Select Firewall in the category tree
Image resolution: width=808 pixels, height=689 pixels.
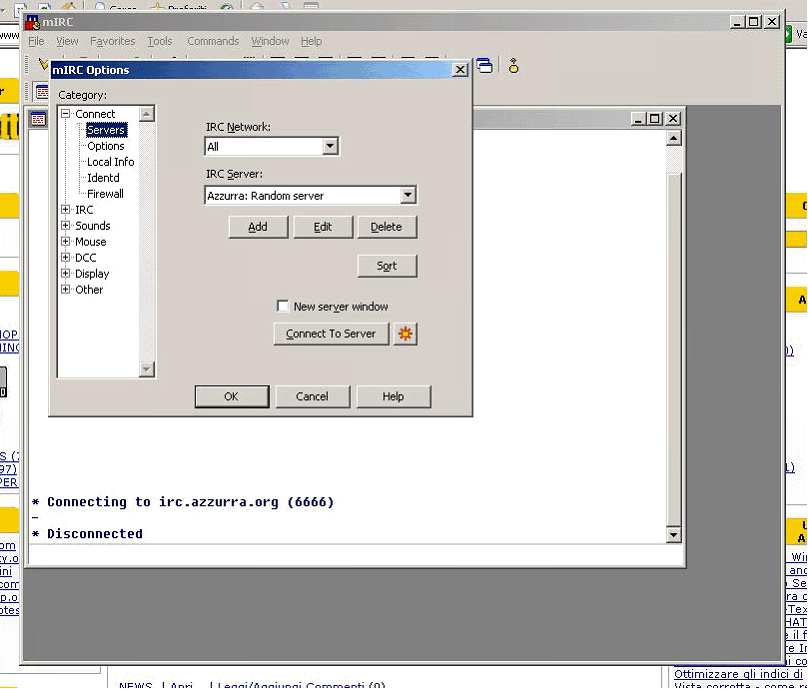point(105,194)
